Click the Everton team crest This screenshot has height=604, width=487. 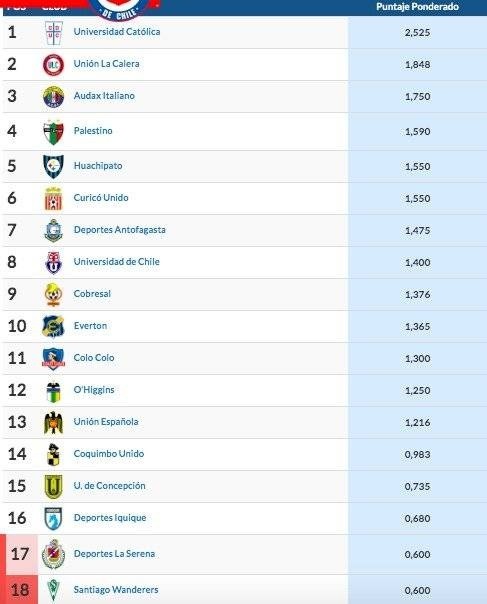53,327
